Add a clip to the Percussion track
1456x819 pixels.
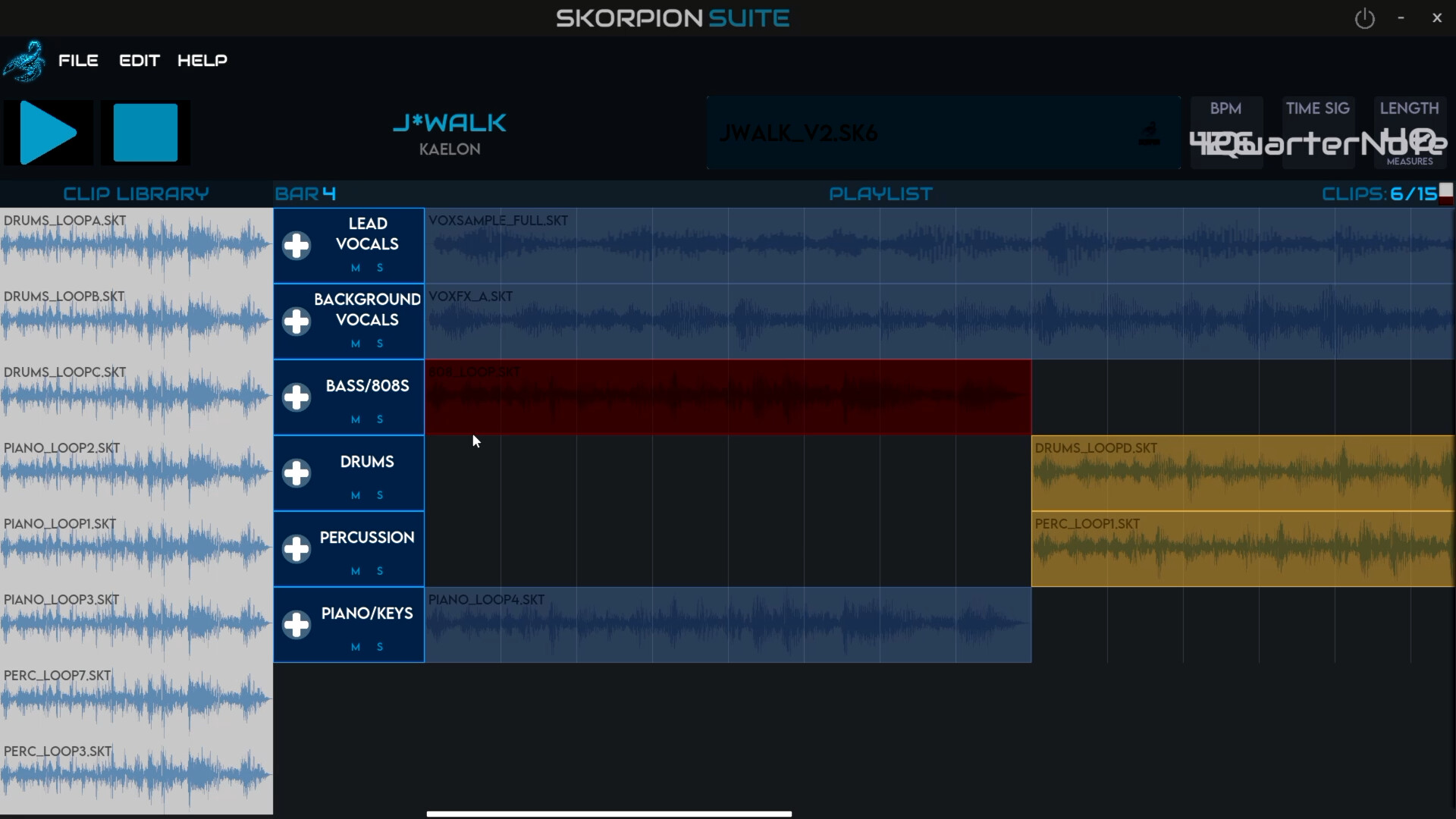(297, 549)
